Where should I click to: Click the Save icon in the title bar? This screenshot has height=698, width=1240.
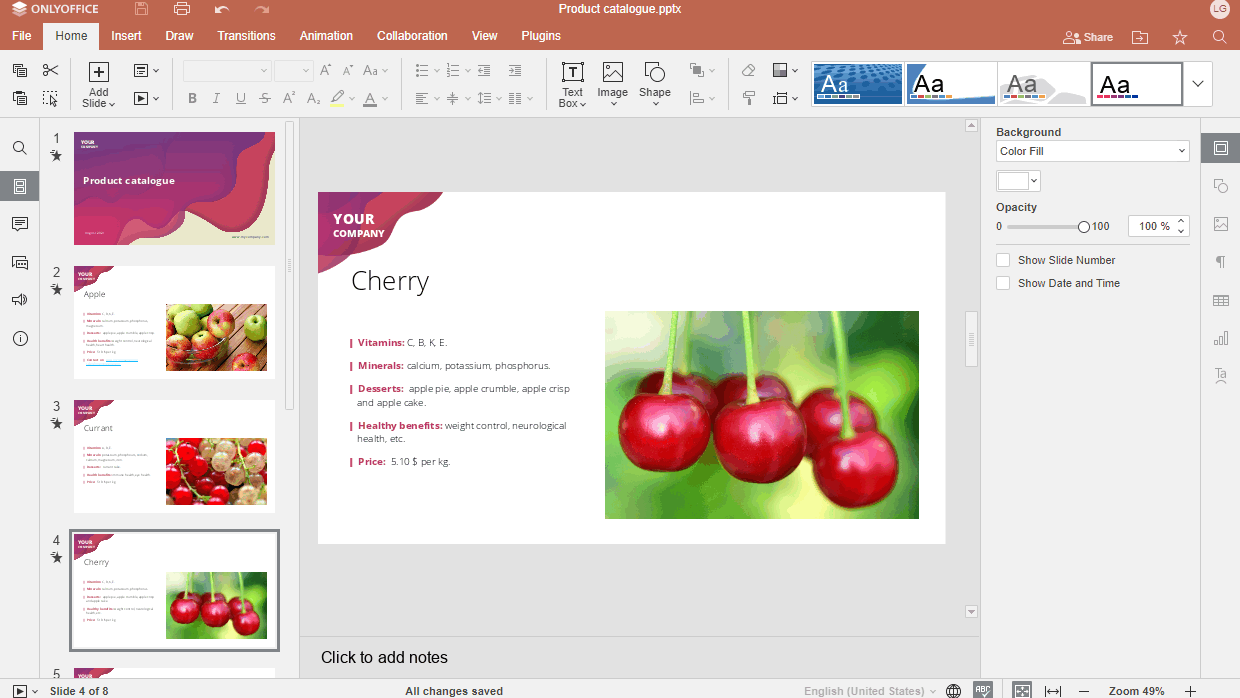pyautogui.click(x=141, y=9)
